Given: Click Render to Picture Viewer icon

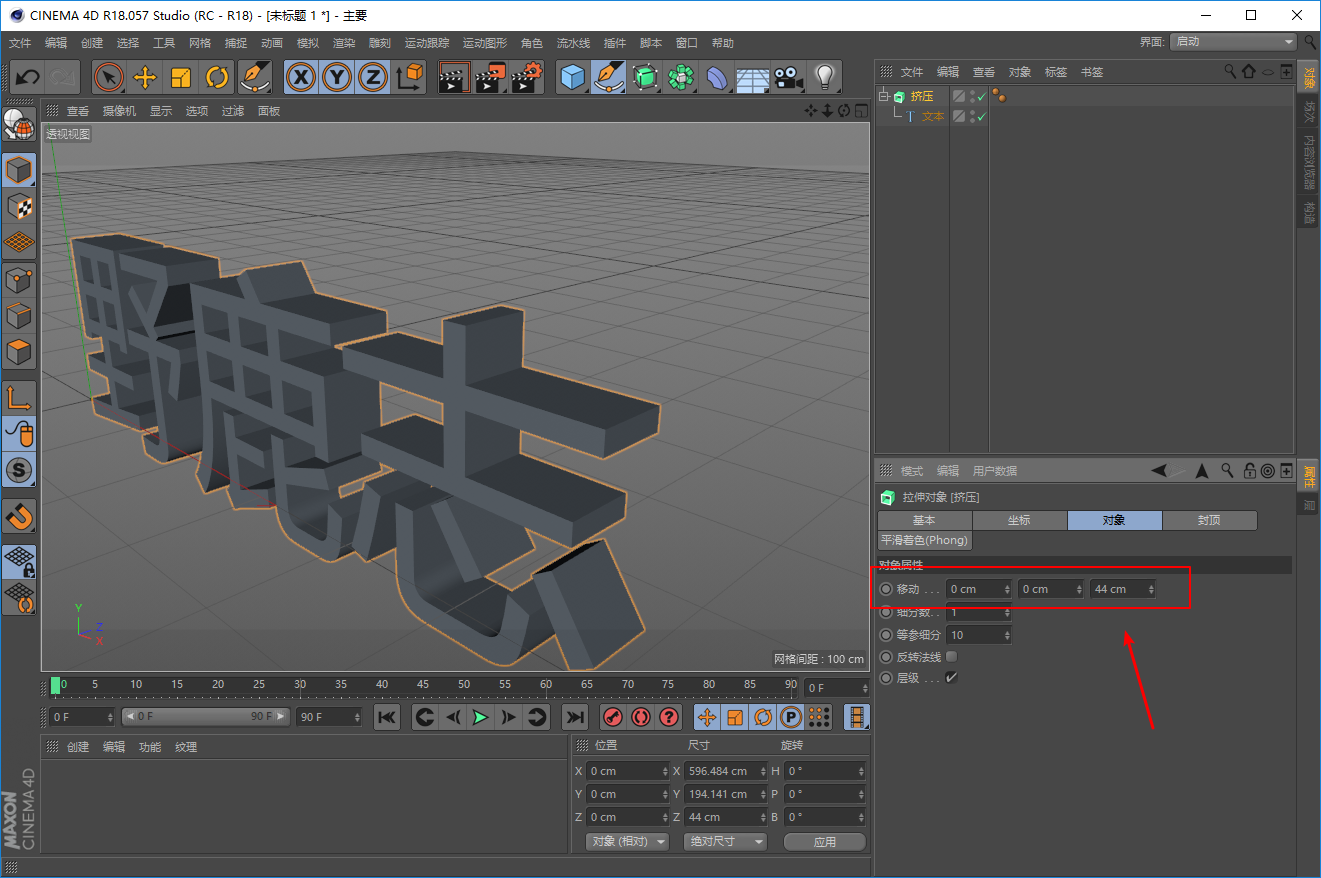Looking at the screenshot, I should (x=490, y=77).
